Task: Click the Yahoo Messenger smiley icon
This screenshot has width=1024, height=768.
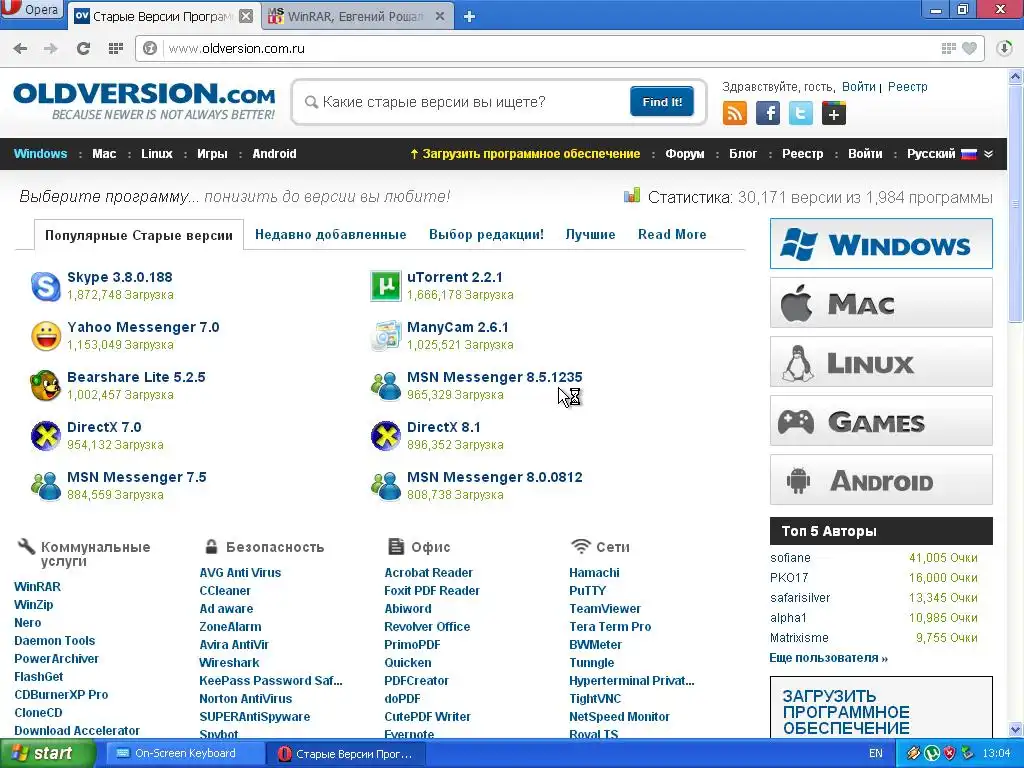Action: 46,336
